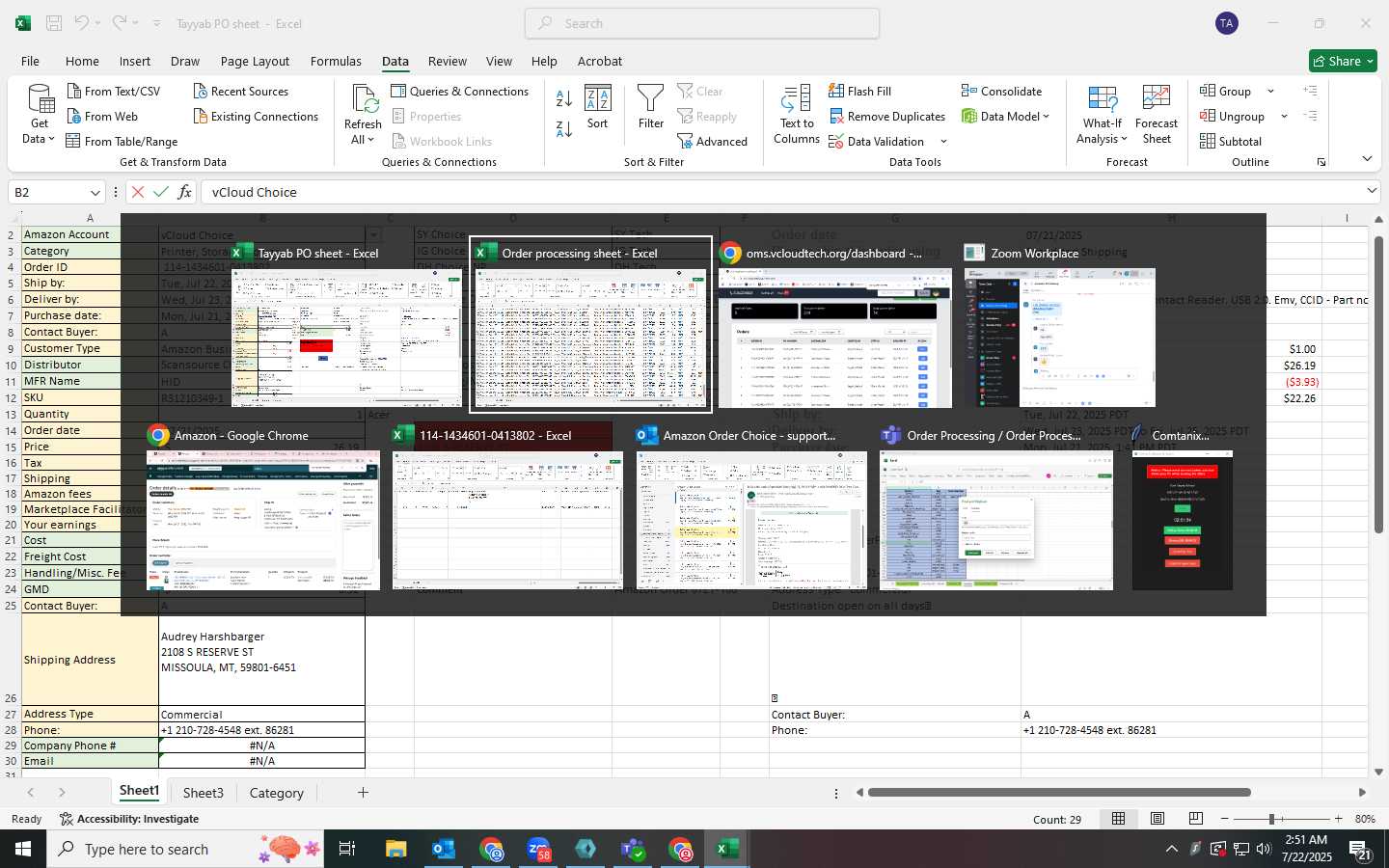The width and height of the screenshot is (1389, 868).
Task: Open the File menu
Action: coord(30,61)
